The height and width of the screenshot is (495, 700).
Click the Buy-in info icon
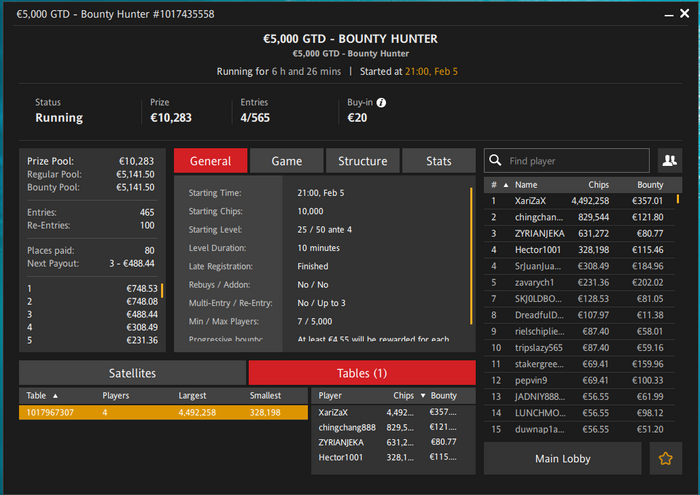pos(381,103)
